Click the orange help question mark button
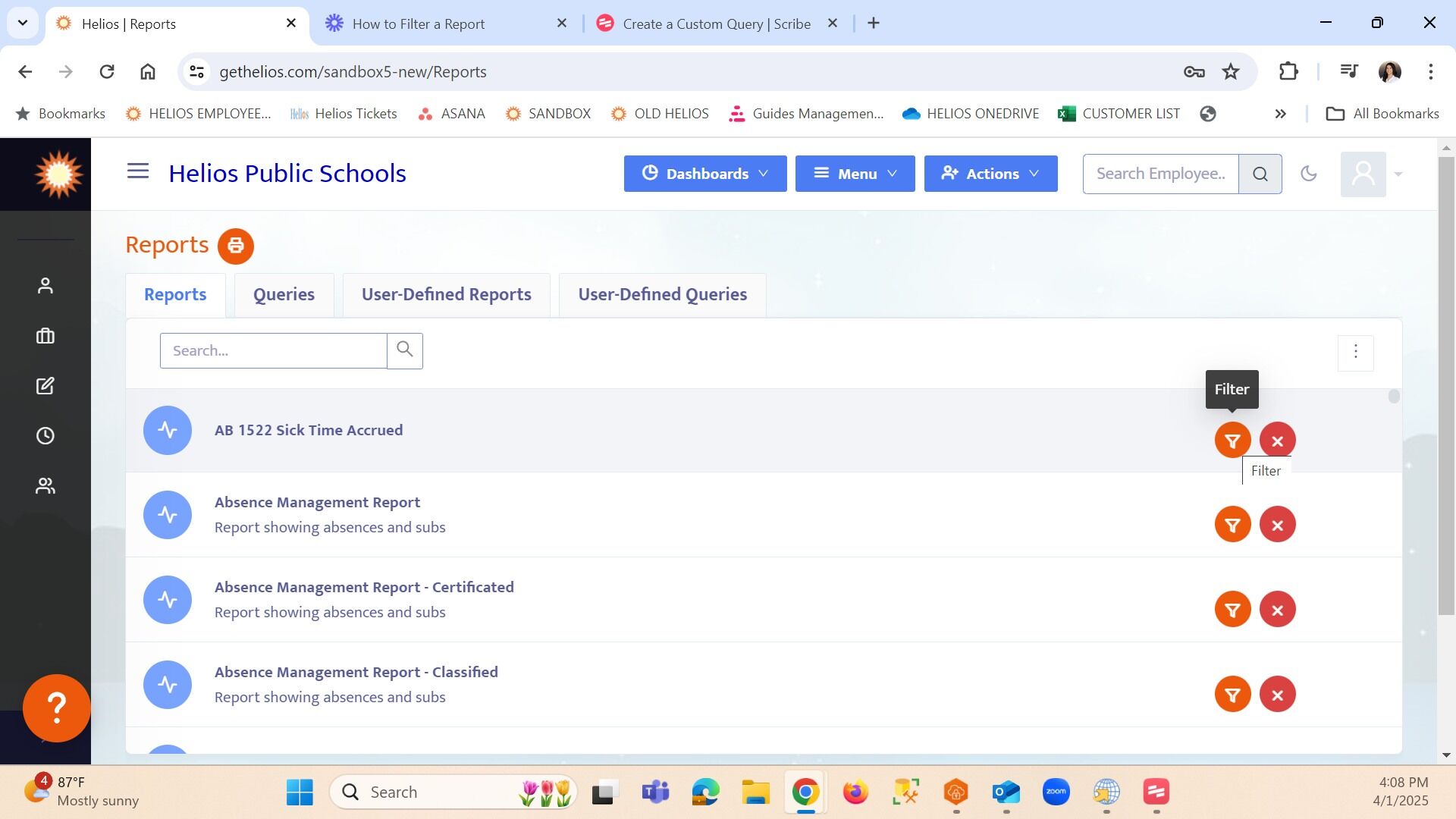This screenshot has width=1456, height=819. tap(57, 708)
